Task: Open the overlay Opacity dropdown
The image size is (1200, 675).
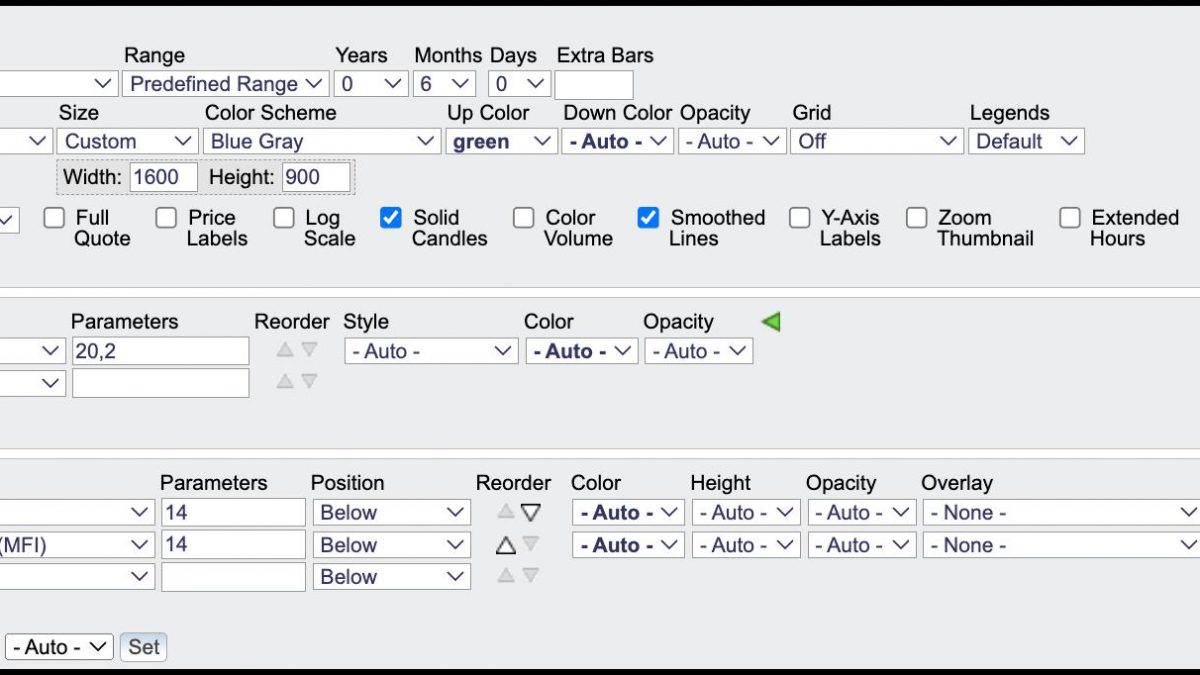Action: pyautogui.click(x=699, y=351)
